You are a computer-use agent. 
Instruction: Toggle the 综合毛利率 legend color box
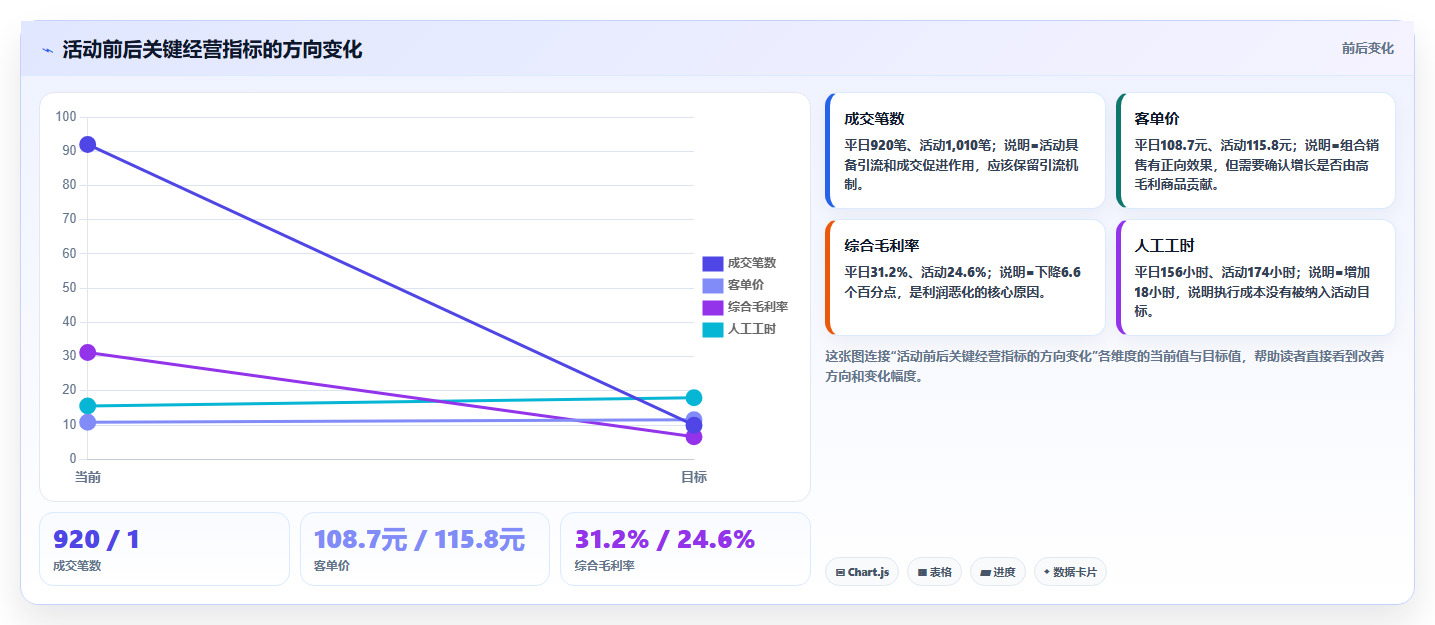pos(712,307)
